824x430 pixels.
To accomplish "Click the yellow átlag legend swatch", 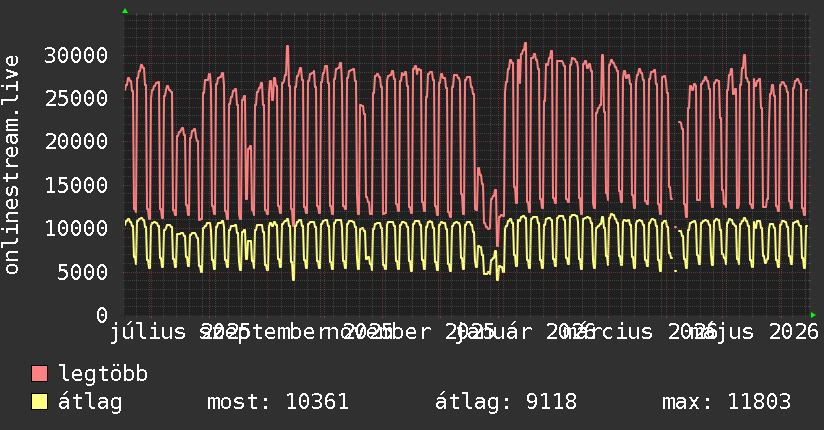I will 39,401.
